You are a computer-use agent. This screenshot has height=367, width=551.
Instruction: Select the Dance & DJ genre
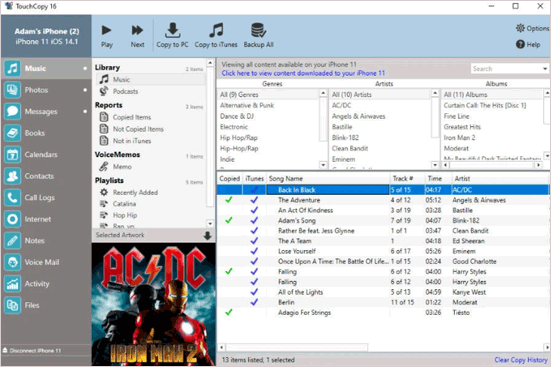pos(237,116)
